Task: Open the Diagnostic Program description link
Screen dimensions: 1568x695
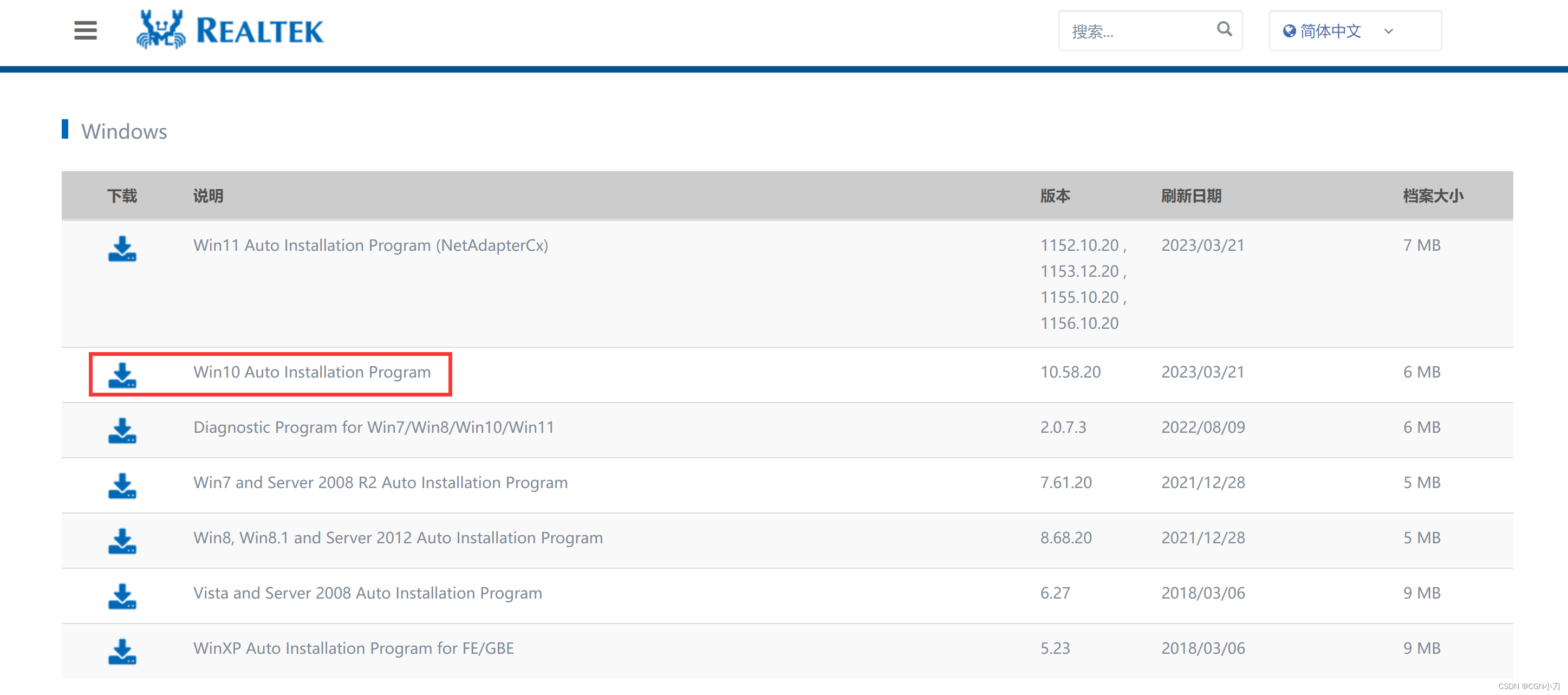Action: point(373,427)
